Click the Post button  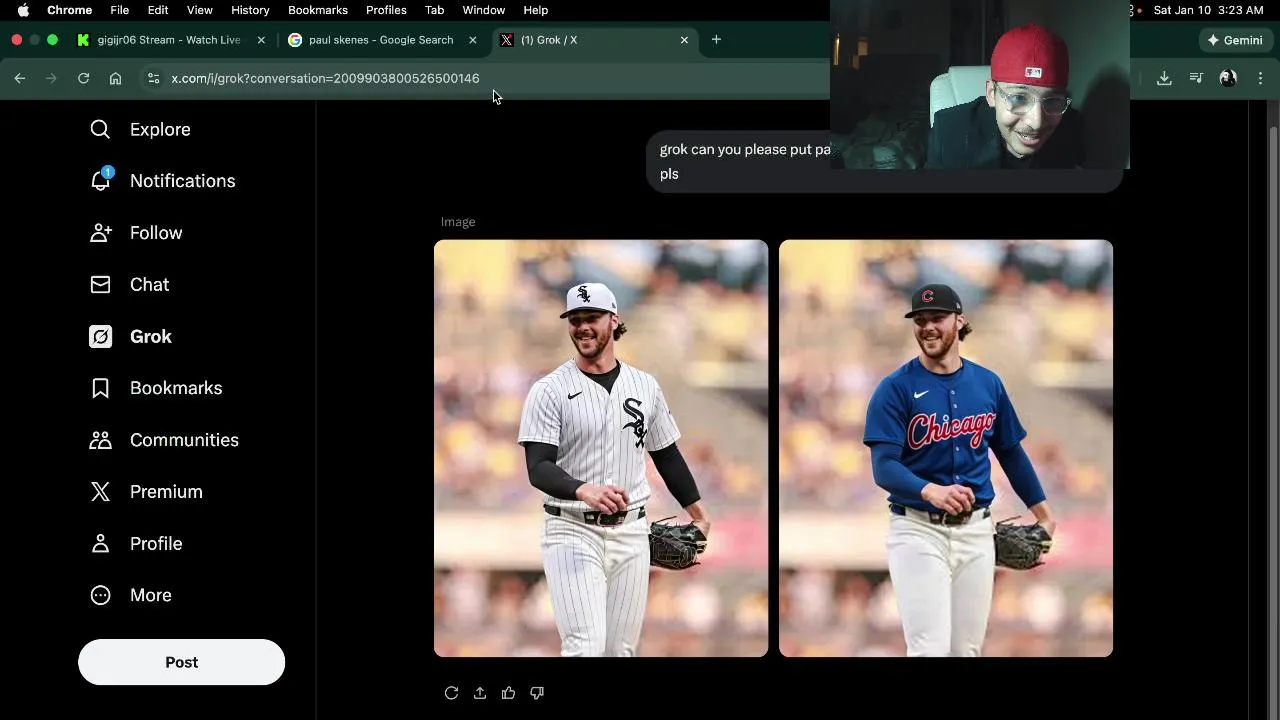tap(181, 662)
